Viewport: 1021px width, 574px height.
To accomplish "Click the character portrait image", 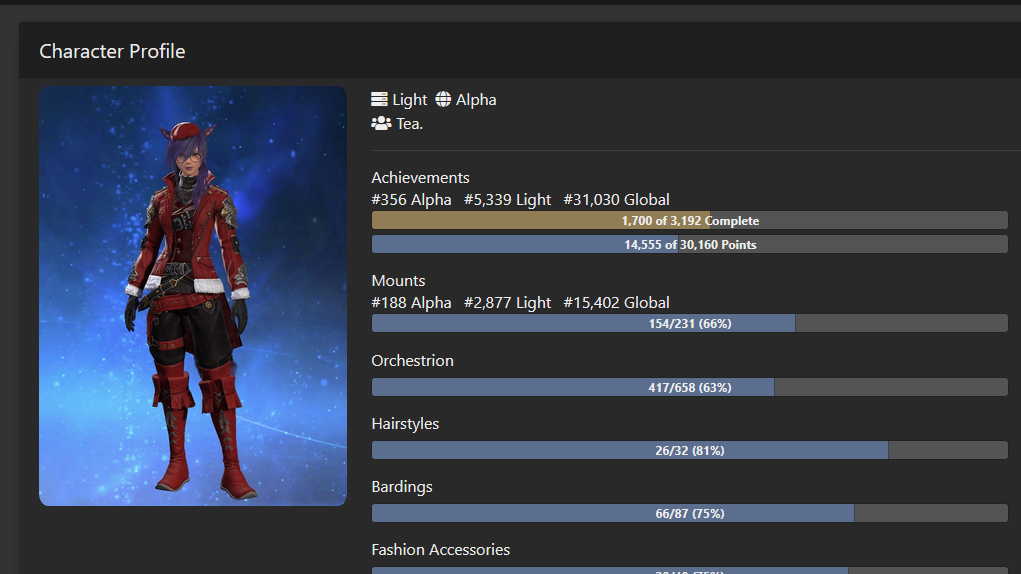I will click(x=193, y=296).
